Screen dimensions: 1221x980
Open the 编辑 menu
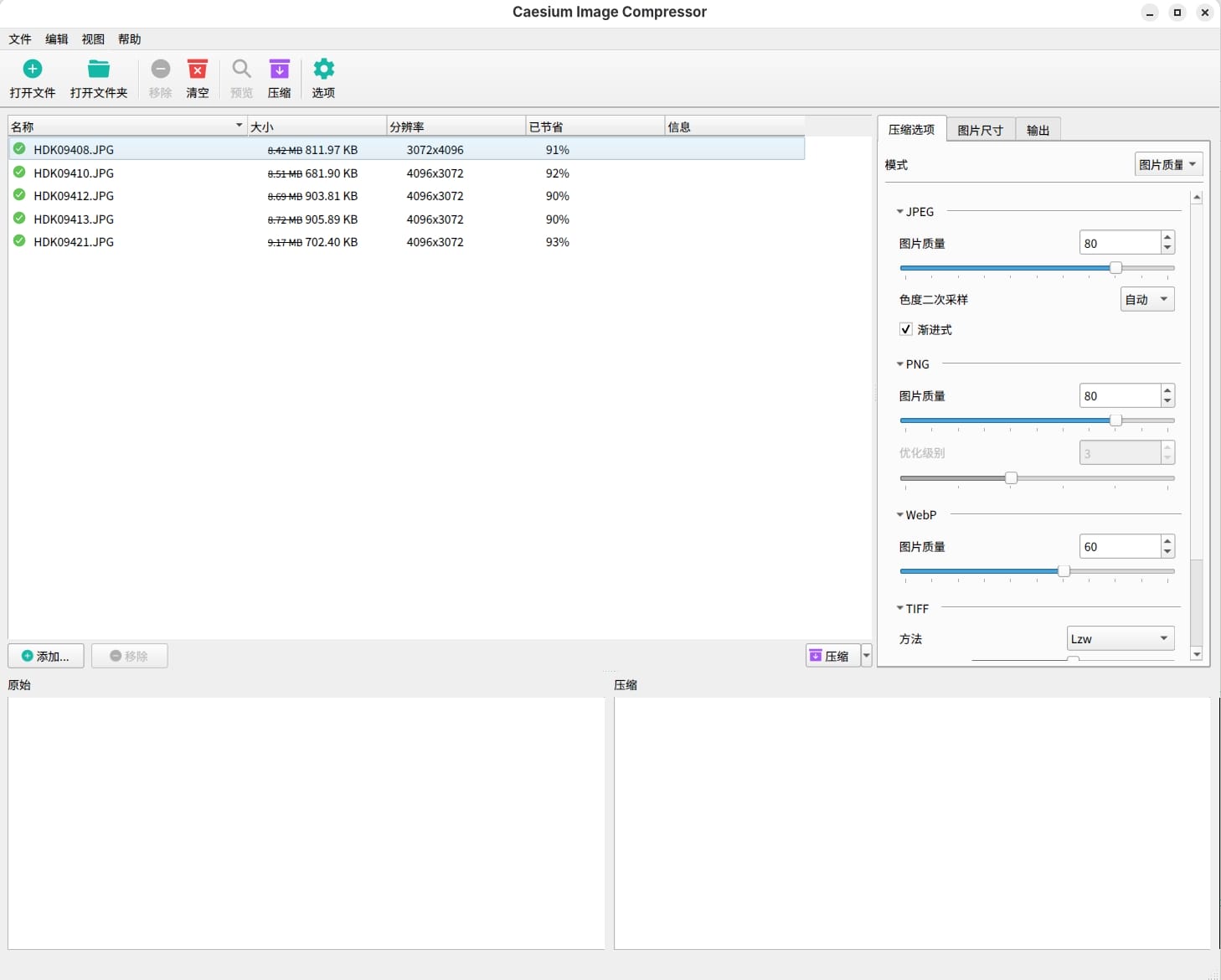point(57,39)
